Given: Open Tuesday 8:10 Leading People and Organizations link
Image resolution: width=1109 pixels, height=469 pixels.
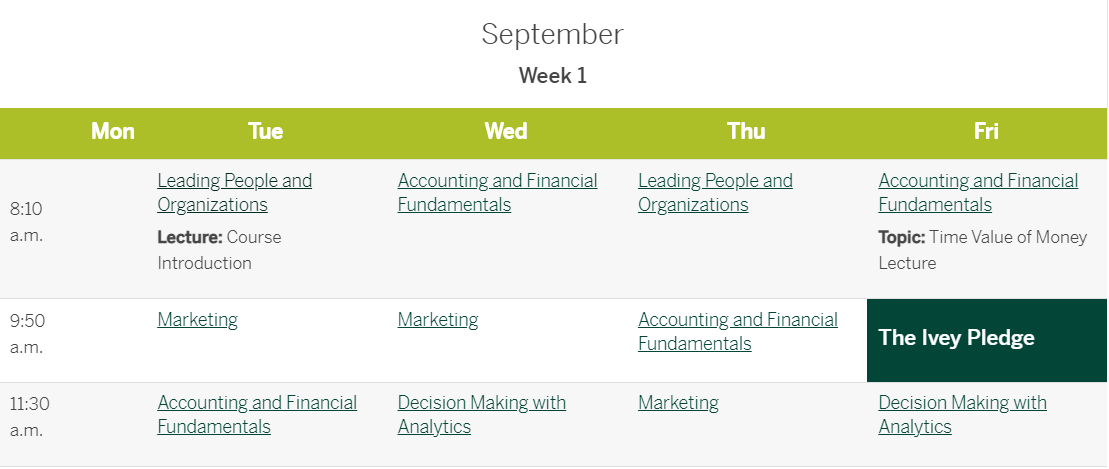Looking at the screenshot, I should tap(234, 192).
